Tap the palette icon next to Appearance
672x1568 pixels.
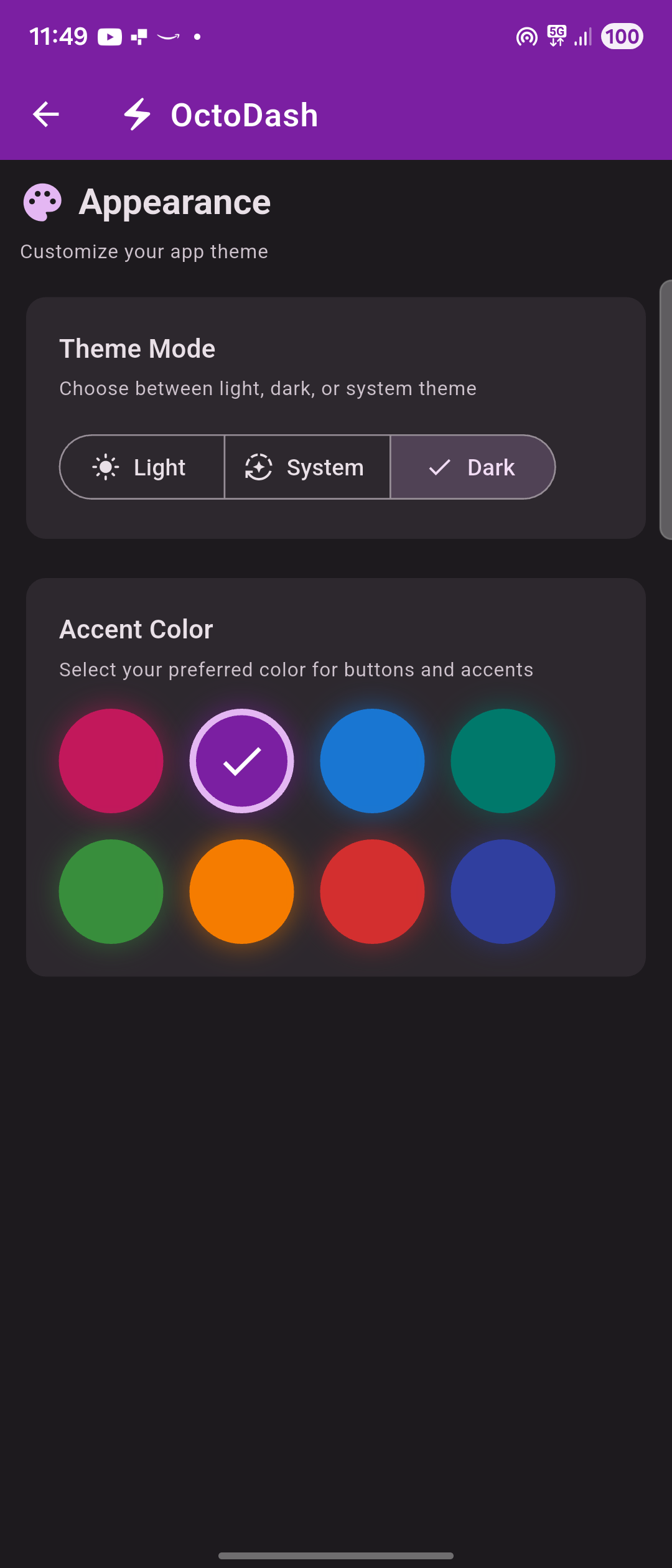tap(42, 201)
